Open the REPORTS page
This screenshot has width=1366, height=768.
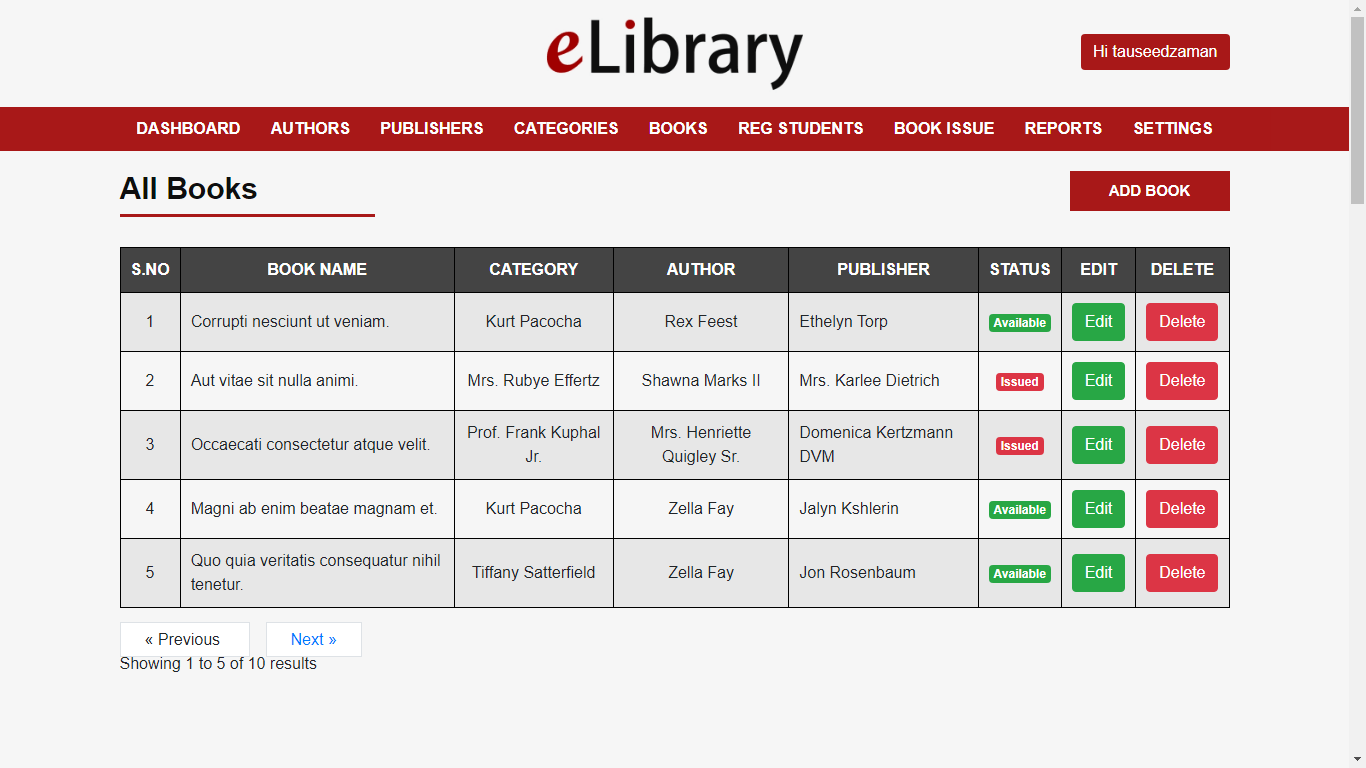click(x=1063, y=128)
